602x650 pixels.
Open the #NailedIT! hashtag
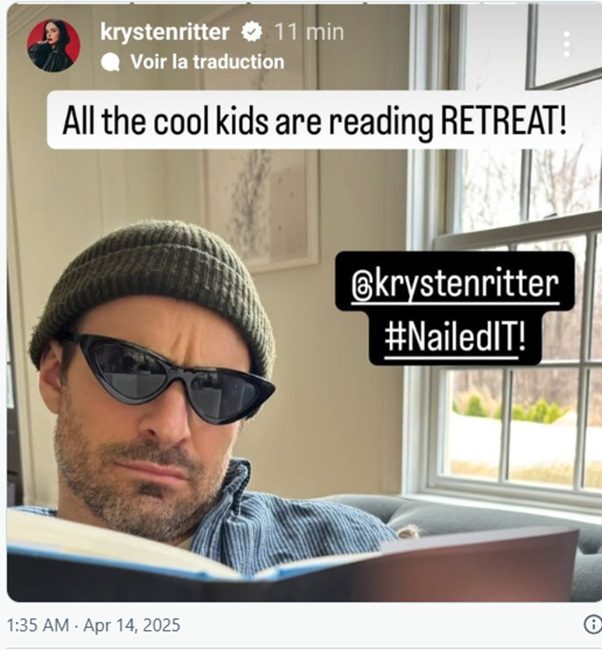[x=454, y=337]
